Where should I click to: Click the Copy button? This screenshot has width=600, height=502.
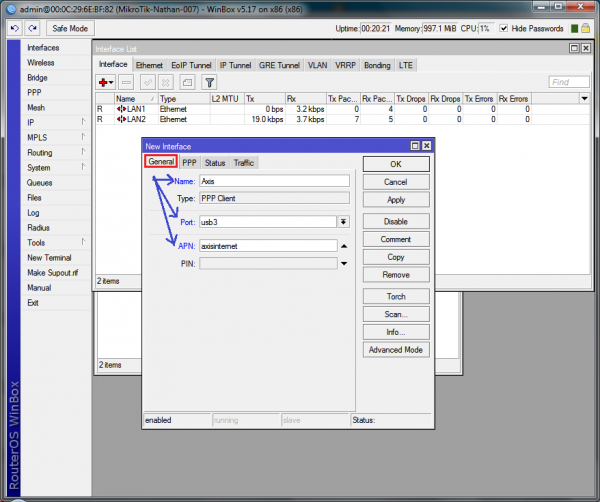pos(396,257)
